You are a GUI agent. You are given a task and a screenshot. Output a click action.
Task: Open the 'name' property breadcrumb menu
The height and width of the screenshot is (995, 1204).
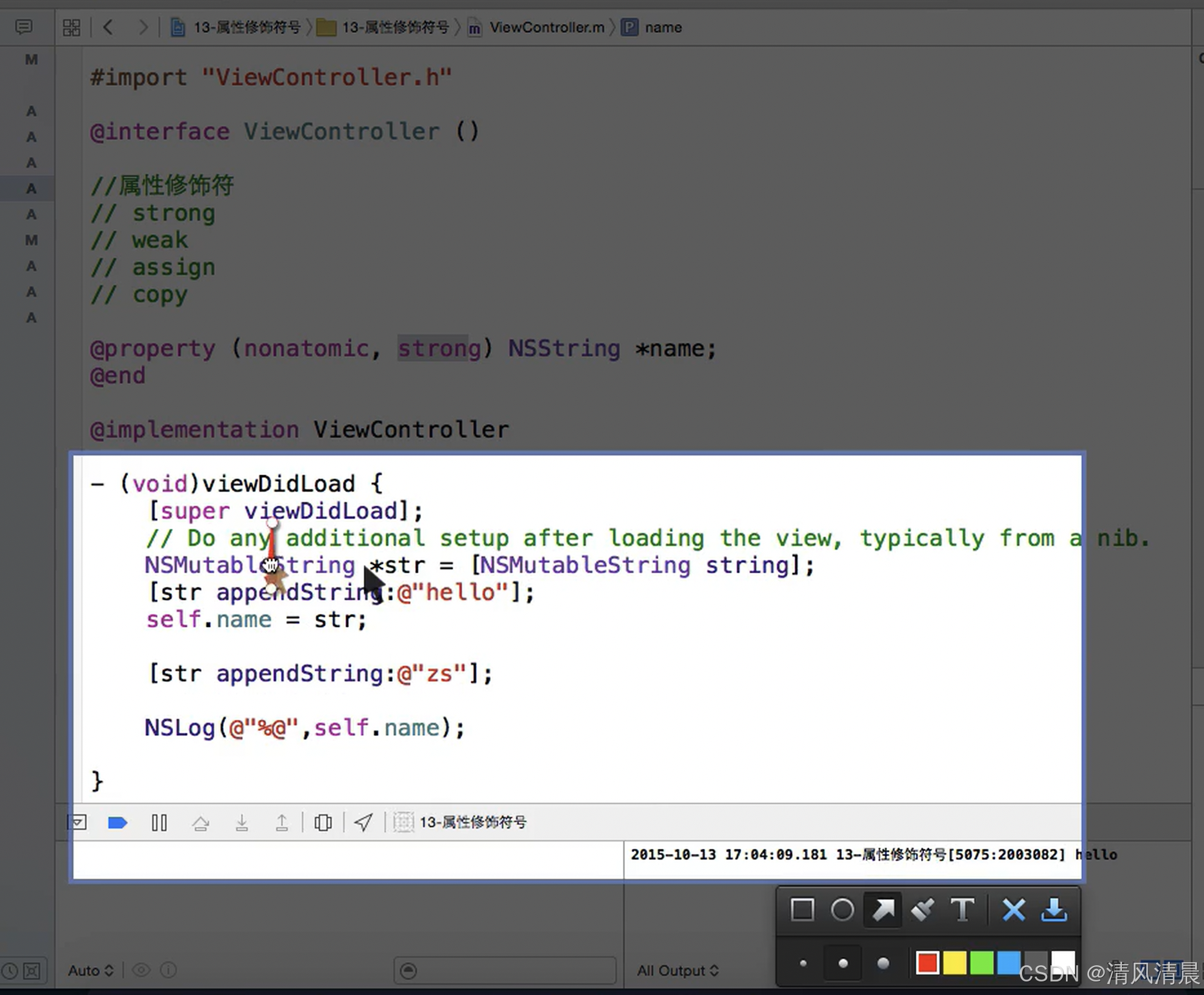coord(652,27)
